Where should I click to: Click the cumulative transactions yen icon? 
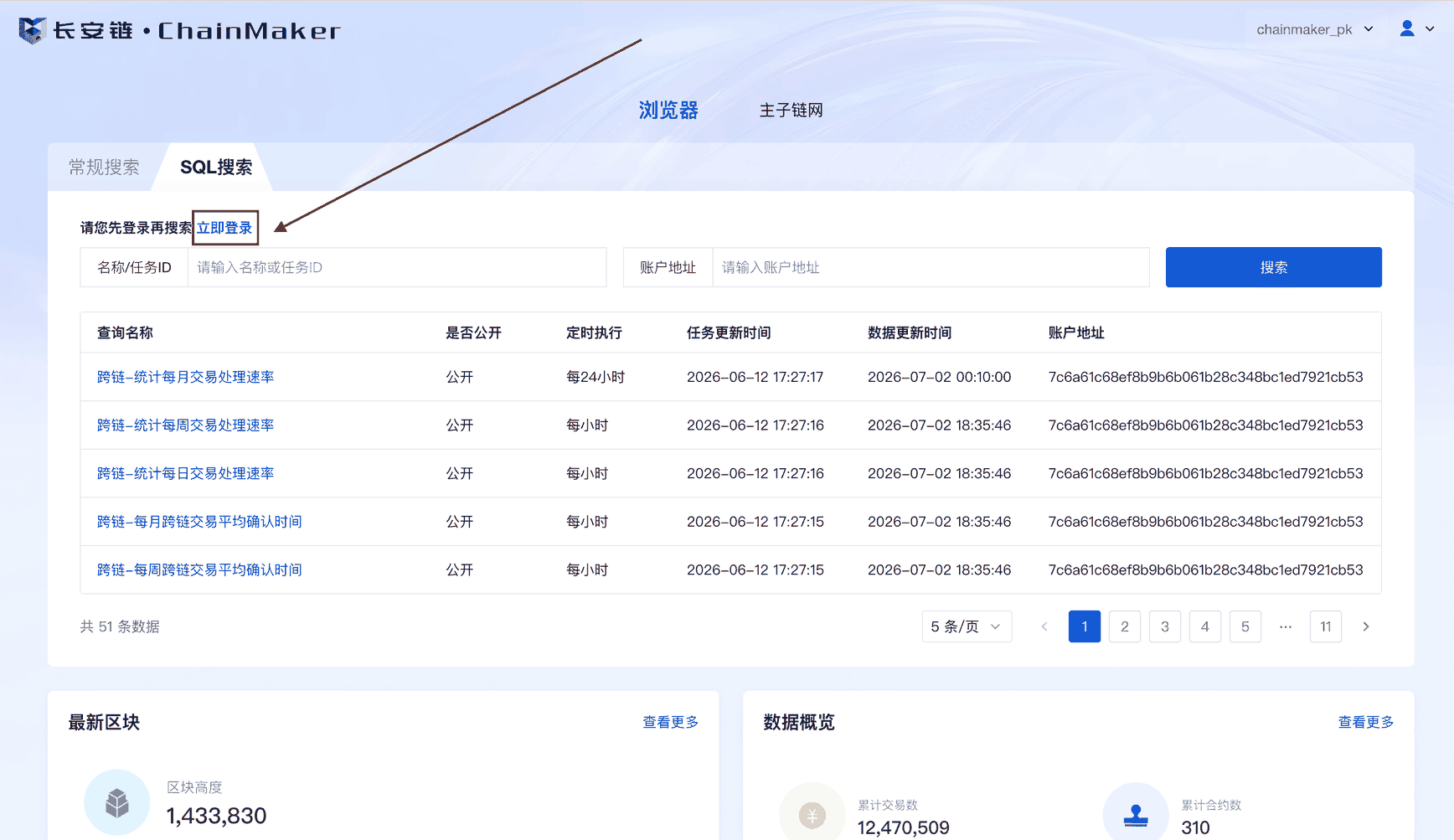(x=812, y=814)
